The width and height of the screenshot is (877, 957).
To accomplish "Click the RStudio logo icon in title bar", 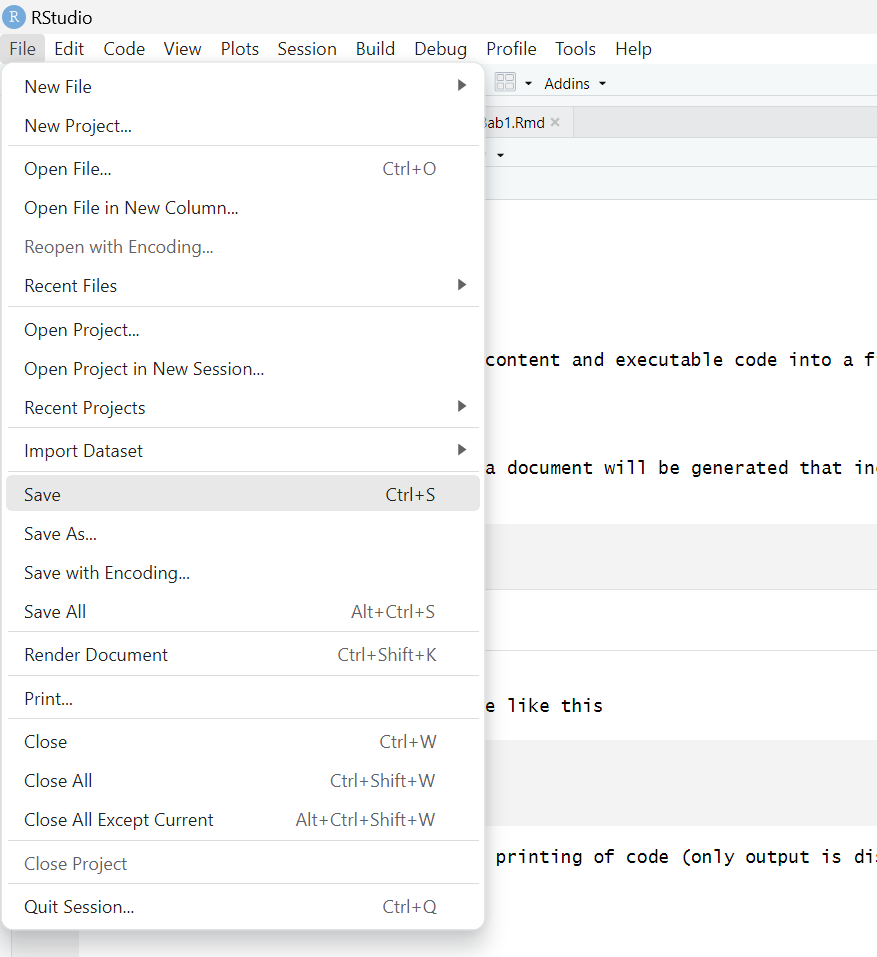I will (x=13, y=17).
